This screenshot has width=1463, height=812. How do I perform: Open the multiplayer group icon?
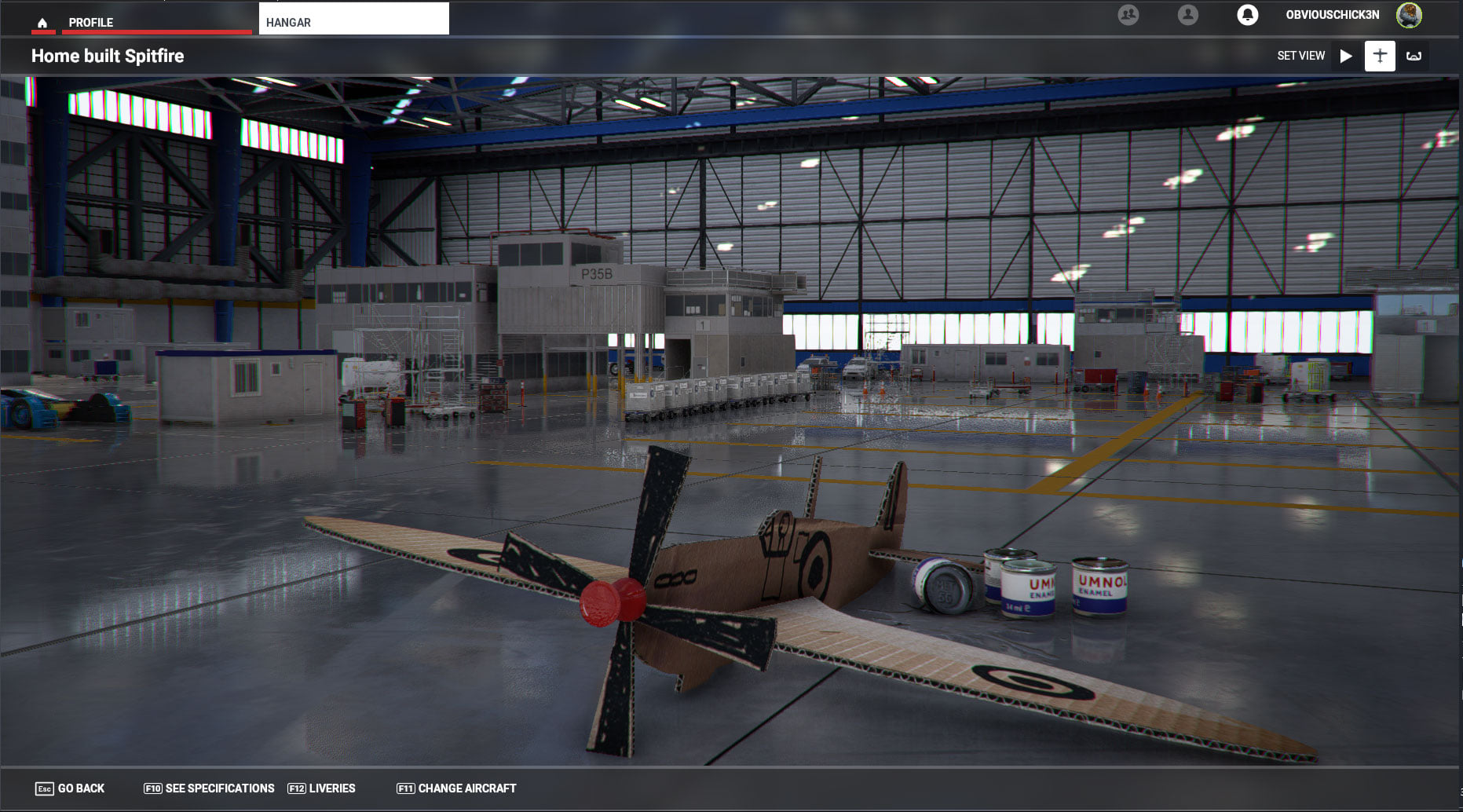tap(1128, 15)
